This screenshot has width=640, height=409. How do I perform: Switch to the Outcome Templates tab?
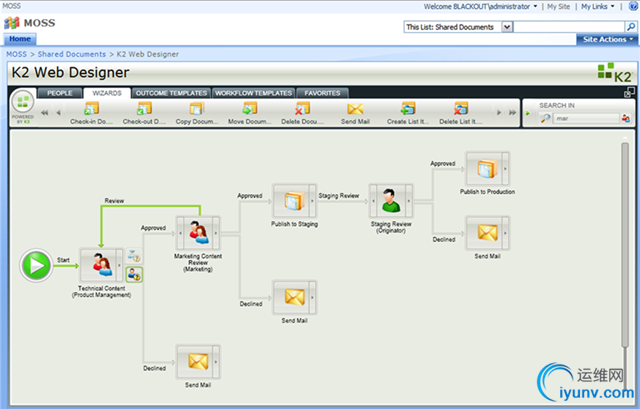click(171, 93)
